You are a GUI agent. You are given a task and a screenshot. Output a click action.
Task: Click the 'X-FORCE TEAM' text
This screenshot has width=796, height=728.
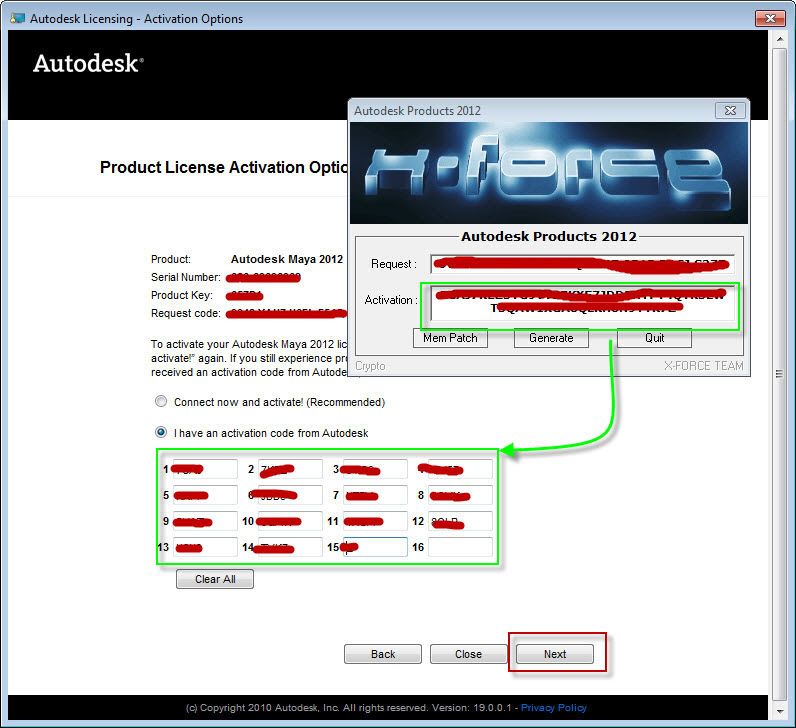[704, 366]
